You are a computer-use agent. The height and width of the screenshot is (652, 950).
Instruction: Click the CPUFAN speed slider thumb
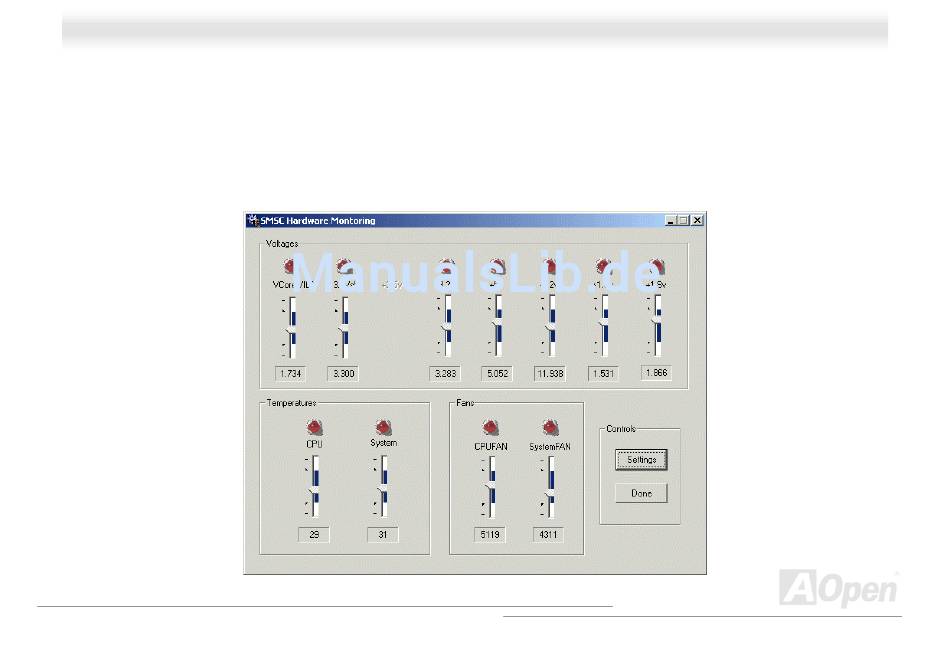489,486
